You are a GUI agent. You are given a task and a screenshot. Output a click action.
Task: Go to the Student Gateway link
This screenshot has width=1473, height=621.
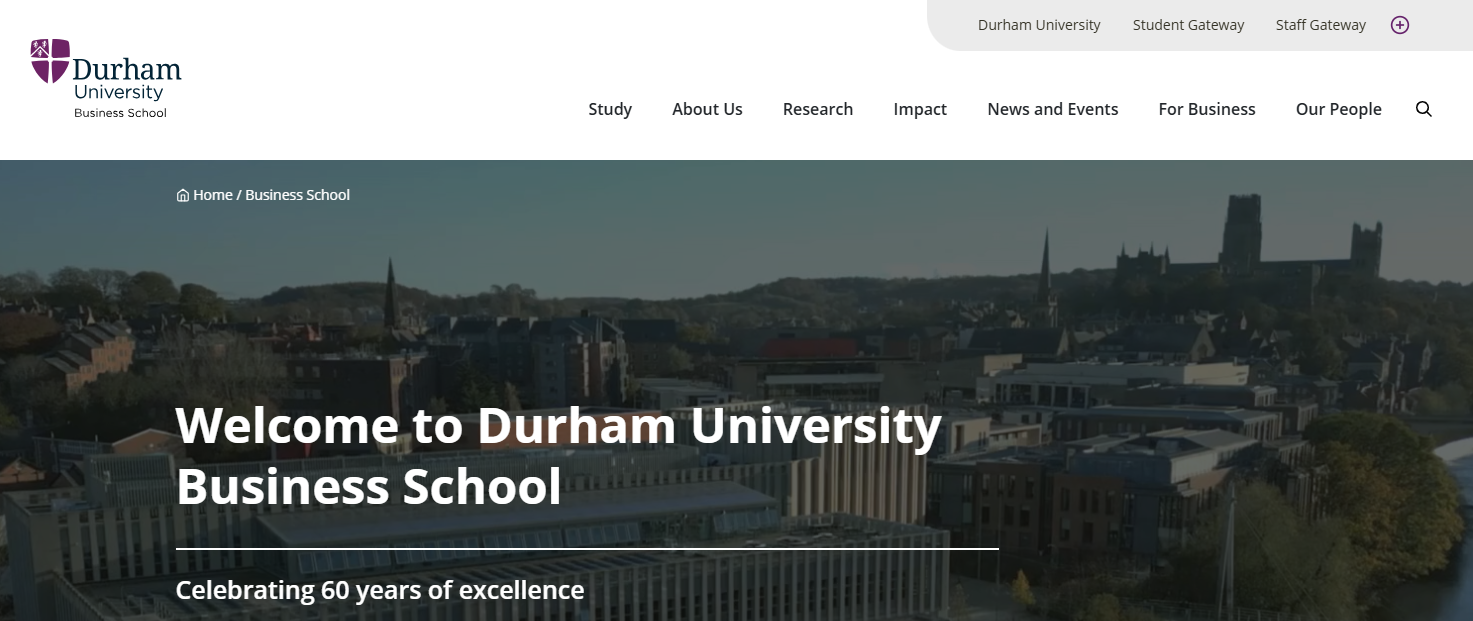[1188, 25]
